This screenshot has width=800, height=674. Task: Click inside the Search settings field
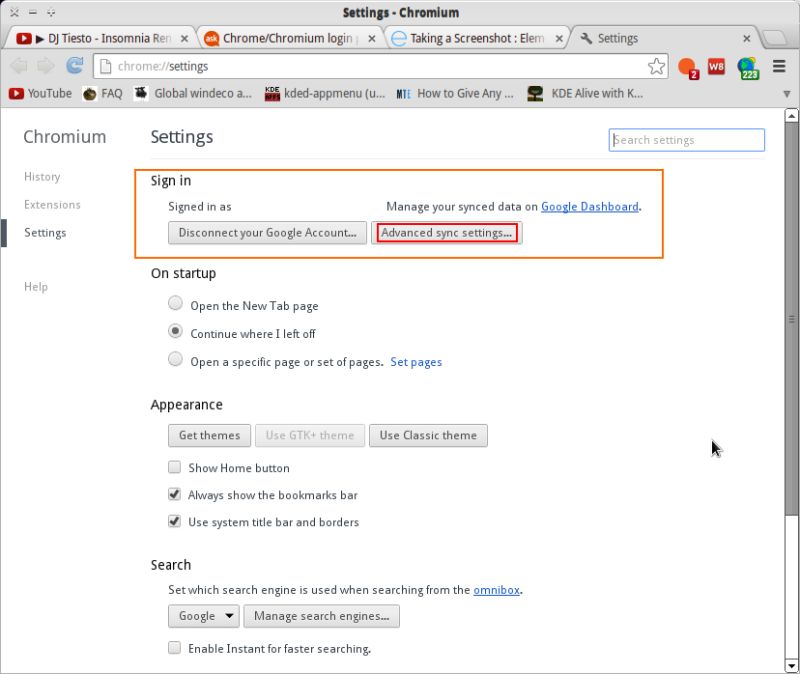click(686, 140)
